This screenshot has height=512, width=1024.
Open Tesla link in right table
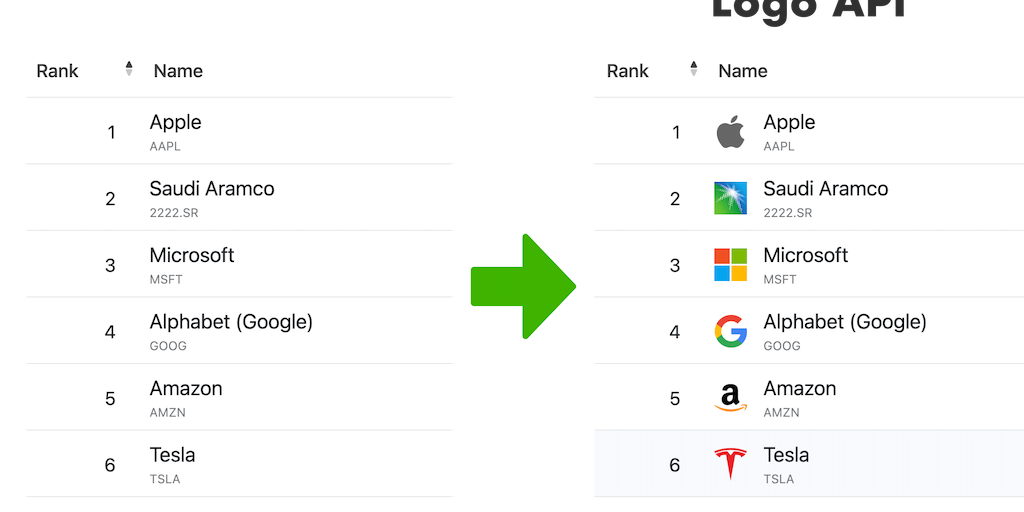[786, 455]
